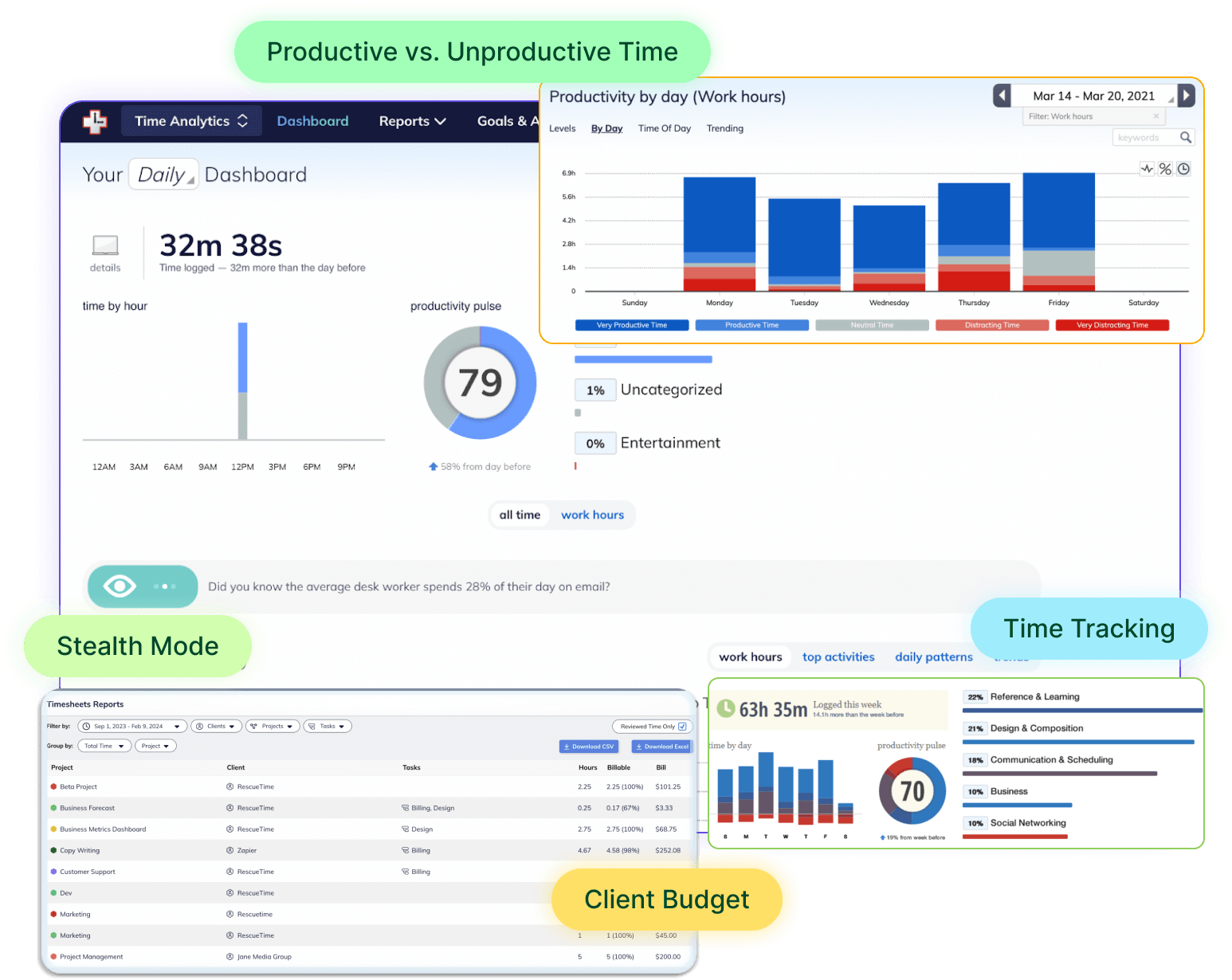
Task: Open the Project group-by dropdown
Action: 155,746
